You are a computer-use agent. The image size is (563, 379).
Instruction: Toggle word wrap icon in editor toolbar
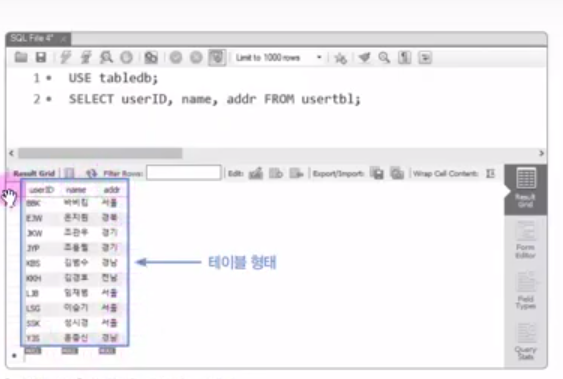click(x=425, y=57)
